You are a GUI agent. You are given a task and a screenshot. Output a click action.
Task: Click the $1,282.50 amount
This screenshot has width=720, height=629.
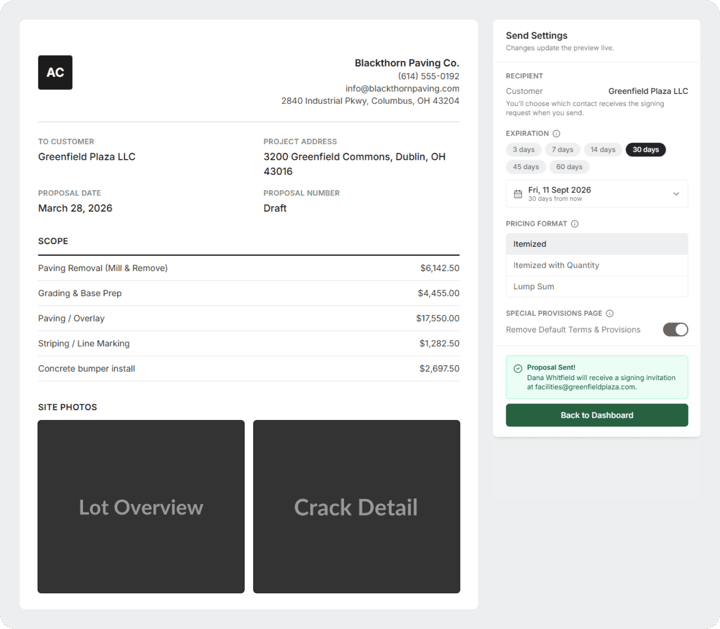click(x=439, y=343)
